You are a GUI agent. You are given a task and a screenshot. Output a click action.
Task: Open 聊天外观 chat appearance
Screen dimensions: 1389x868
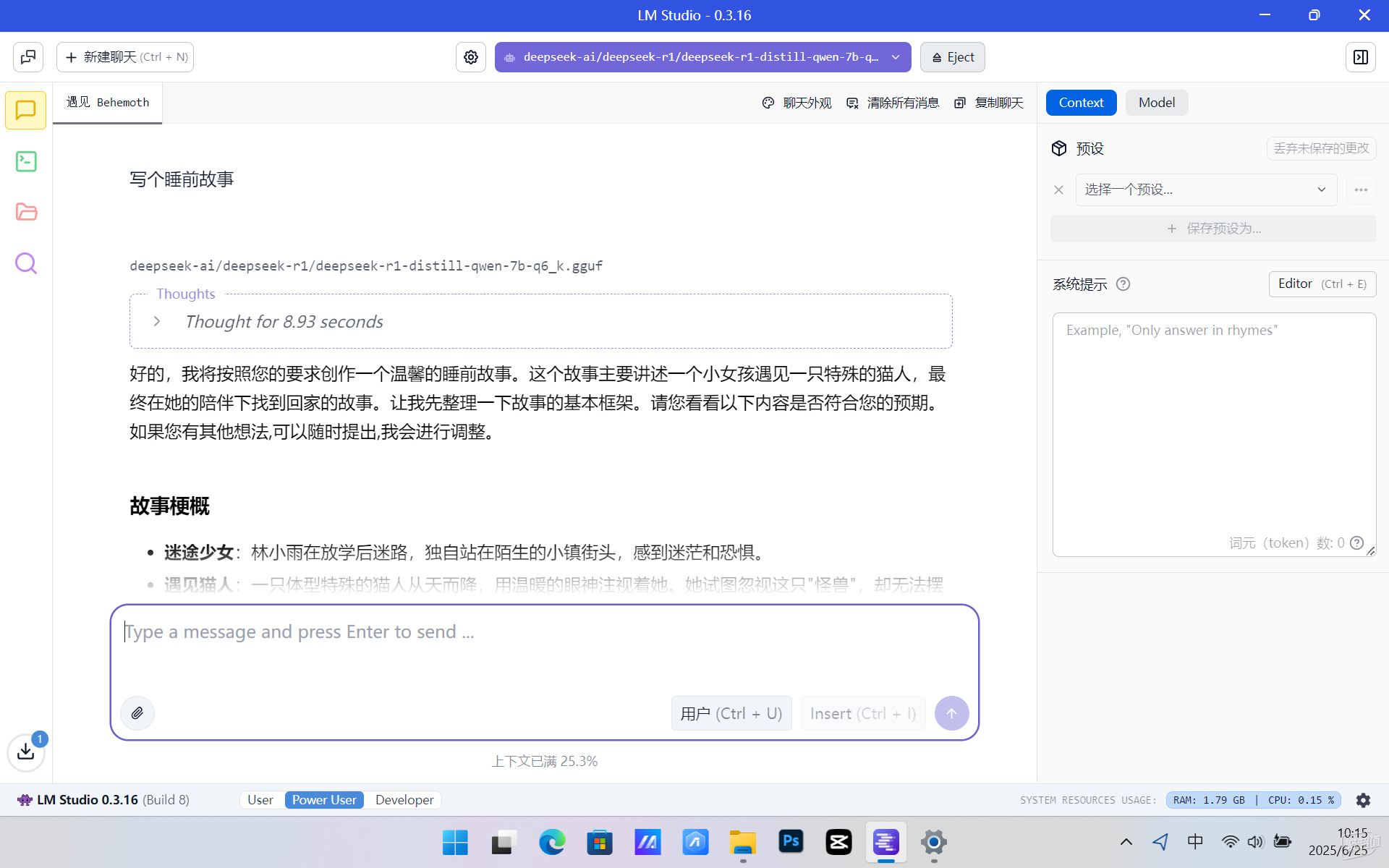797,103
